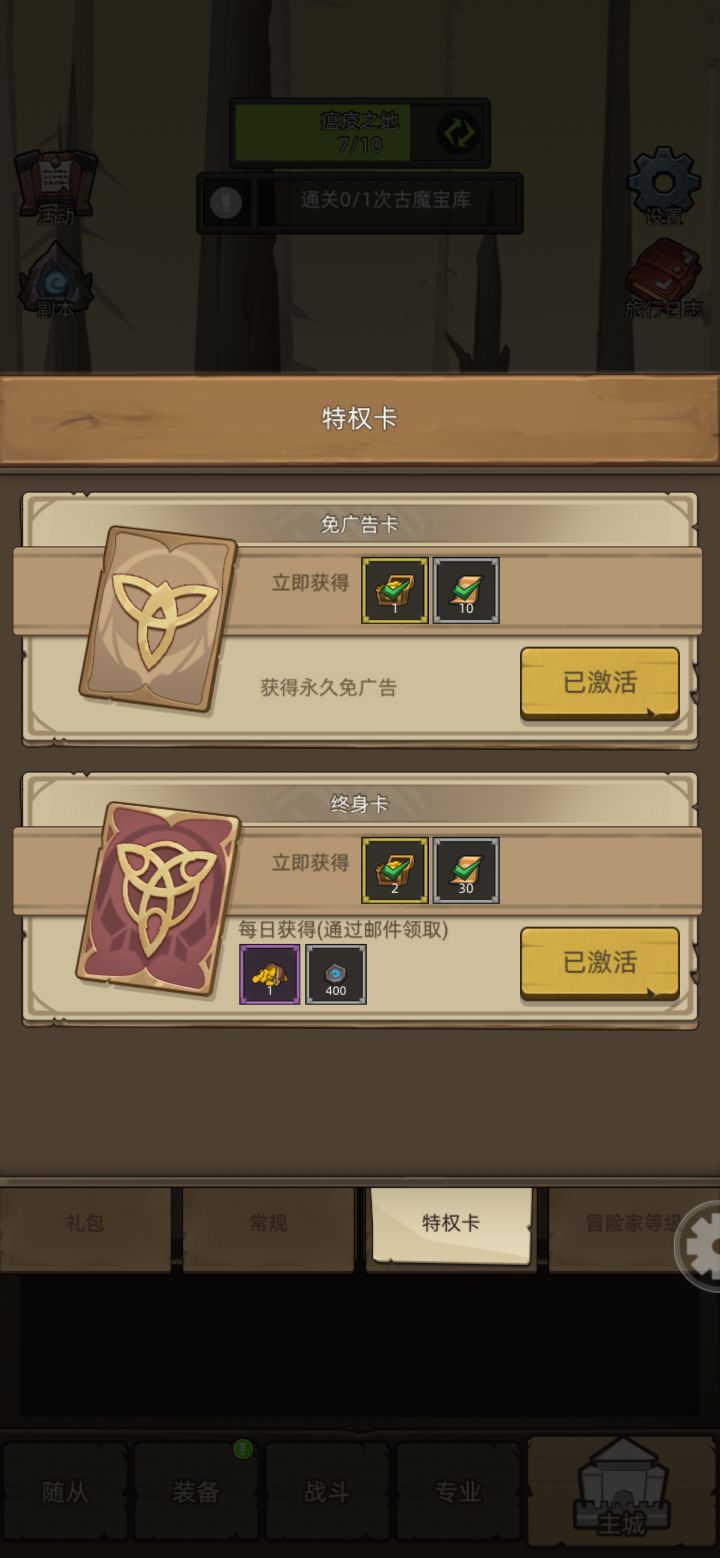Image resolution: width=720 pixels, height=1558 pixels.
Task: Switch to the 常规 tab
Action: [x=268, y=1224]
